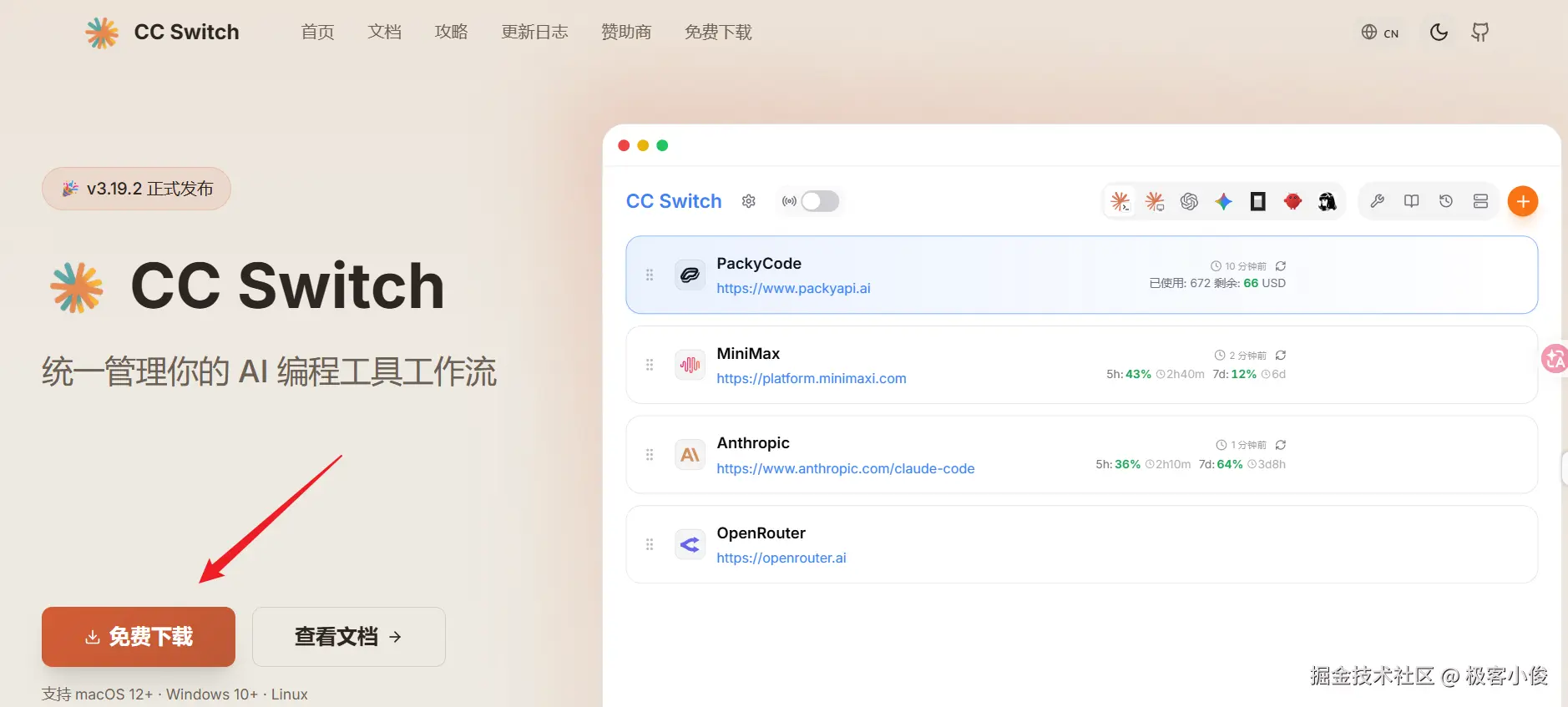Image resolution: width=1568 pixels, height=707 pixels.
Task: Open 赞助商 in the navigation bar
Action: click(627, 33)
